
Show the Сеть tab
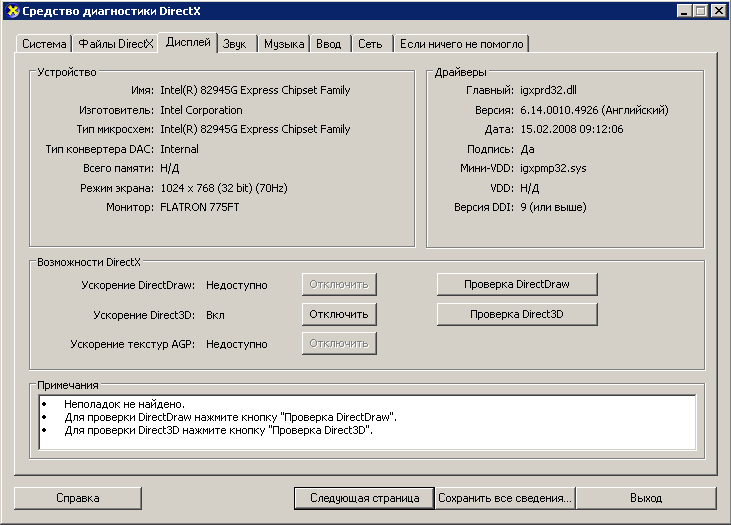(370, 44)
